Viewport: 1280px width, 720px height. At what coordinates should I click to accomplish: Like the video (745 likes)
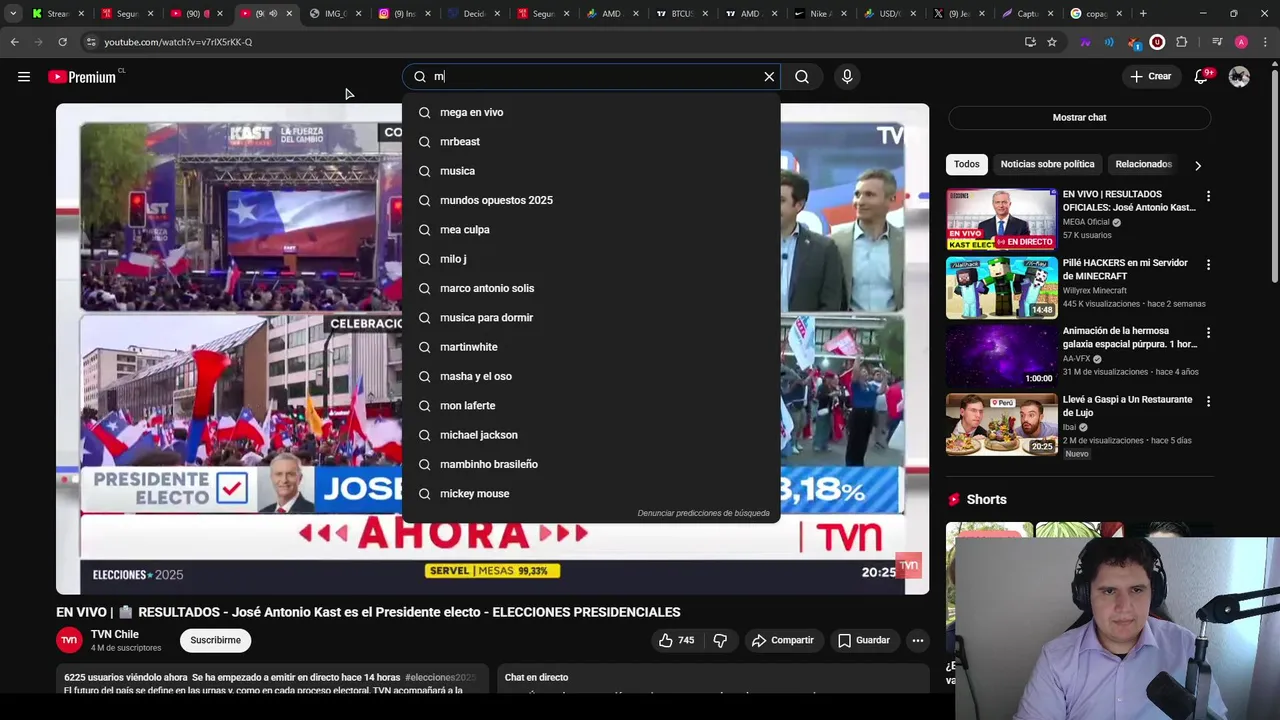point(676,640)
